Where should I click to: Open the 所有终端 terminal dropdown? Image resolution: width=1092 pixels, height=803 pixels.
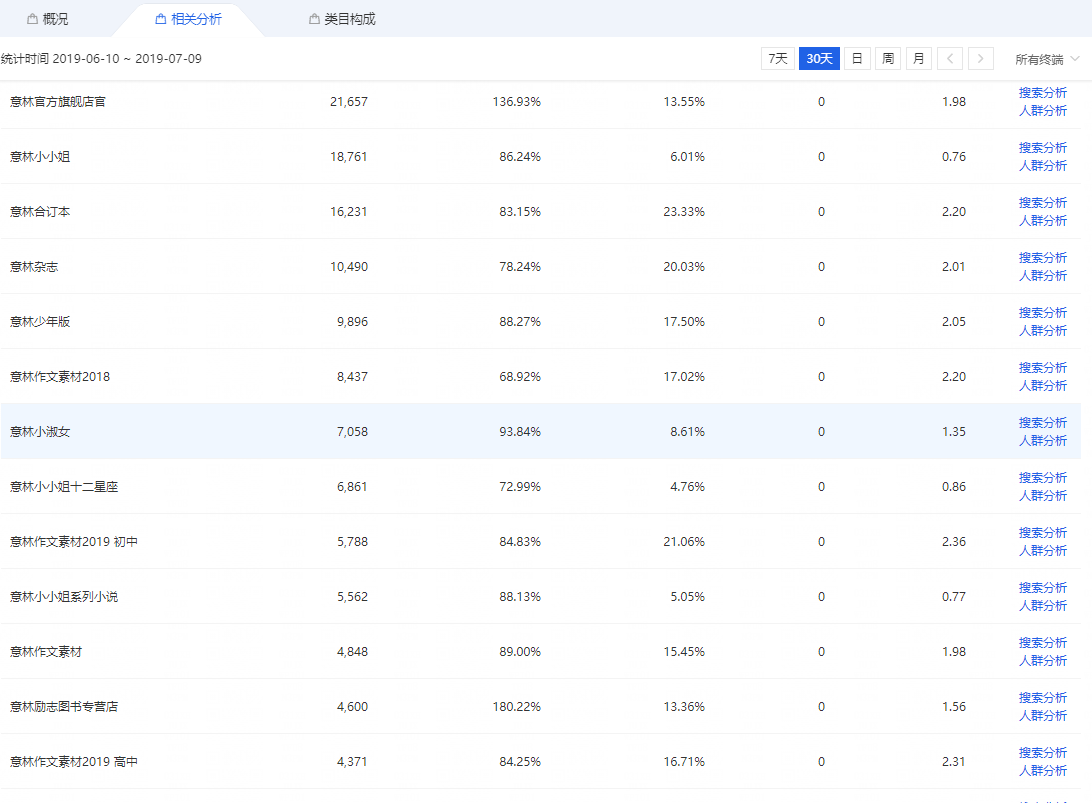pyautogui.click(x=1046, y=59)
